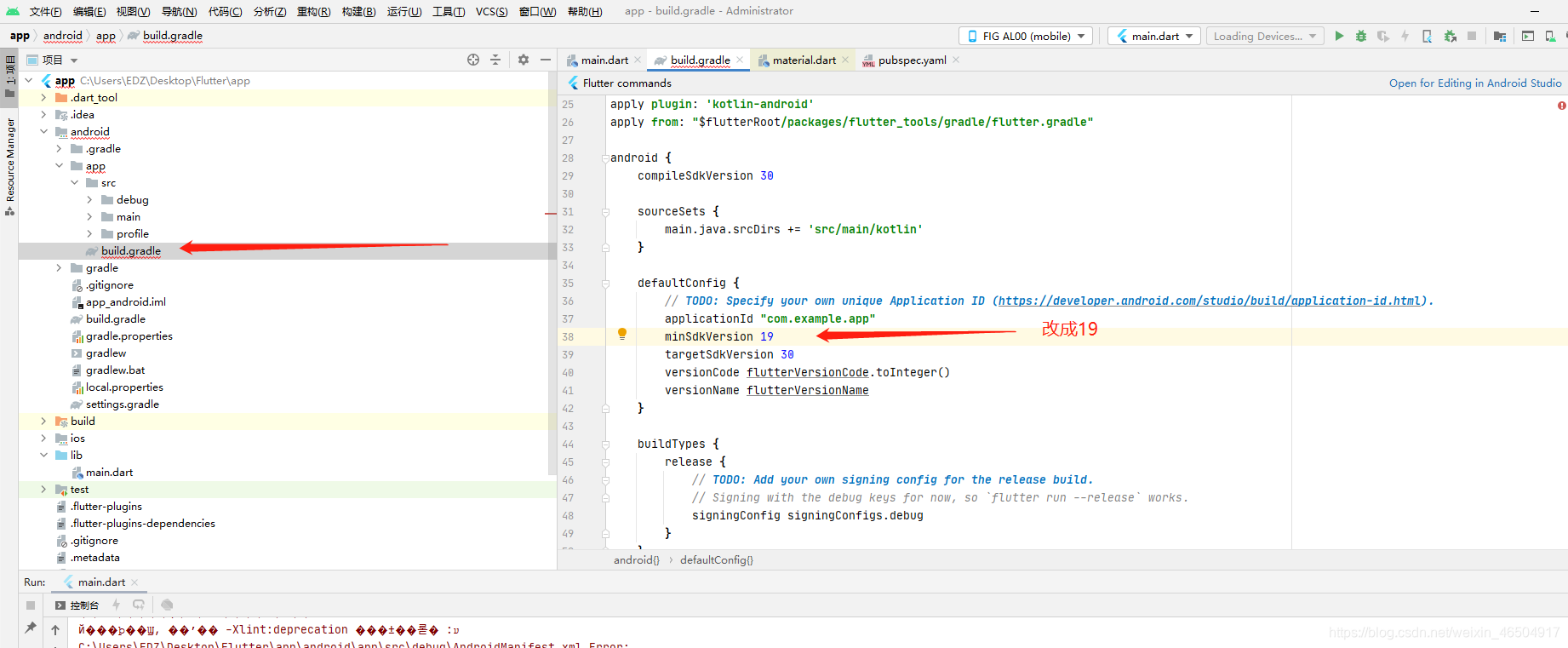Open the AVD Manager icon
The width and height of the screenshot is (1568, 648).
(x=1550, y=36)
